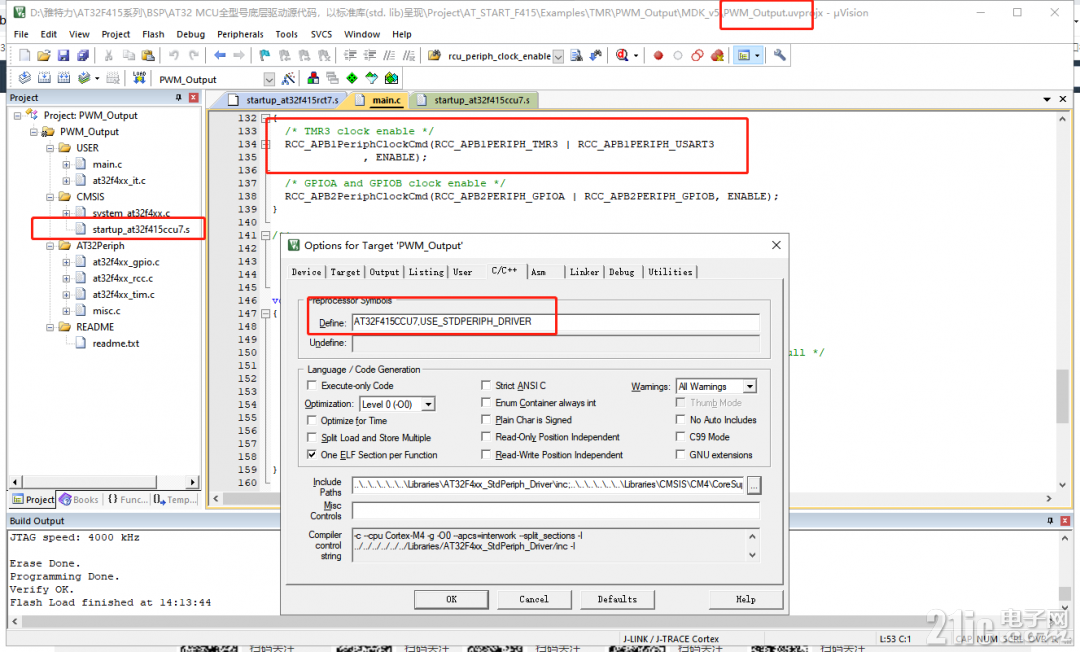This screenshot has width=1080, height=652.
Task: Enable Plain Char is Signed
Action: (486, 419)
